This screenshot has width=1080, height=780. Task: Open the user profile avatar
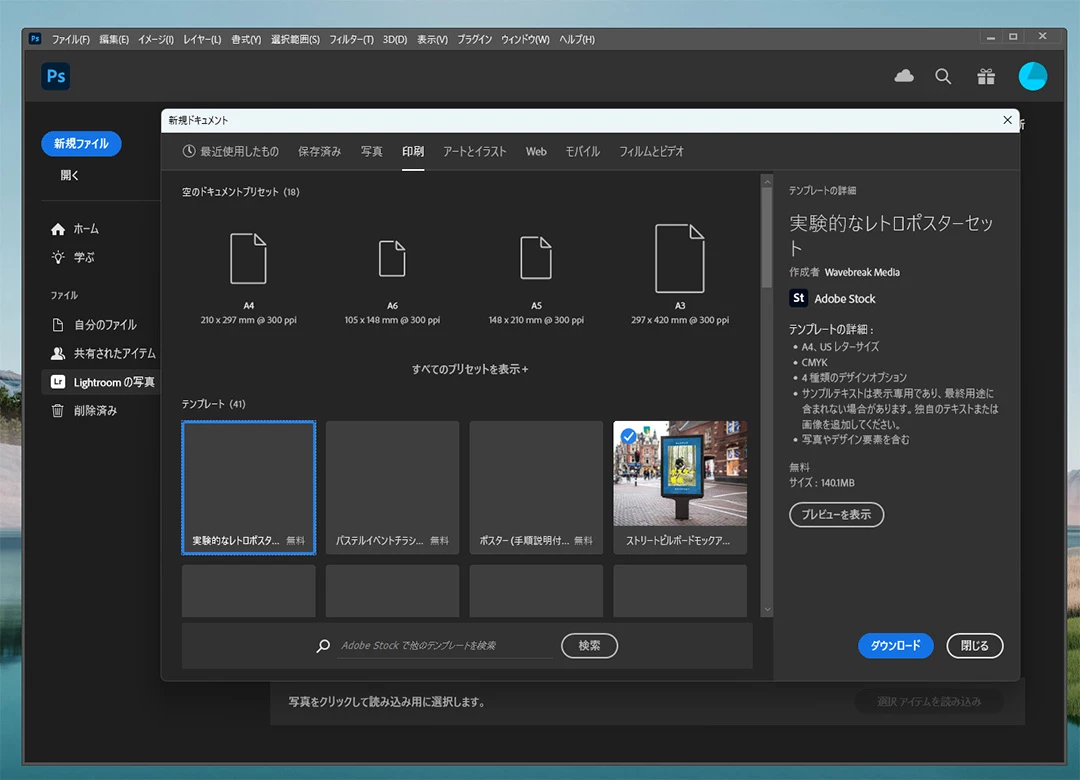pyautogui.click(x=1032, y=76)
